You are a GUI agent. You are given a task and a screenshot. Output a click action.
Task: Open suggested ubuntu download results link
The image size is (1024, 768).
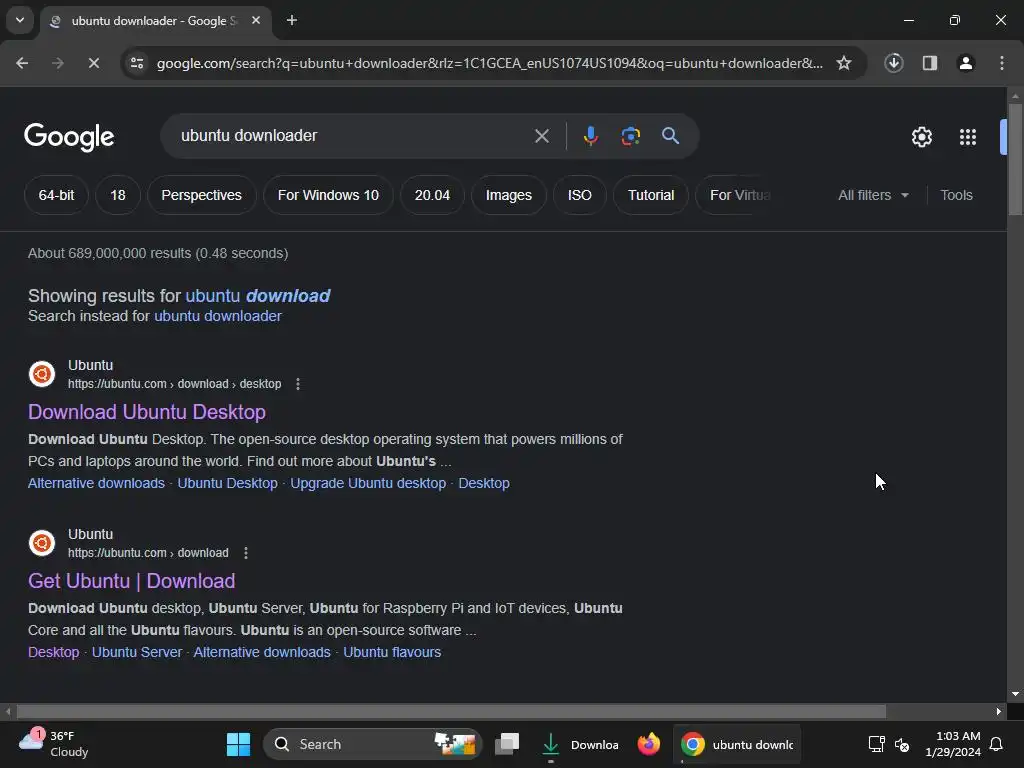tap(258, 296)
